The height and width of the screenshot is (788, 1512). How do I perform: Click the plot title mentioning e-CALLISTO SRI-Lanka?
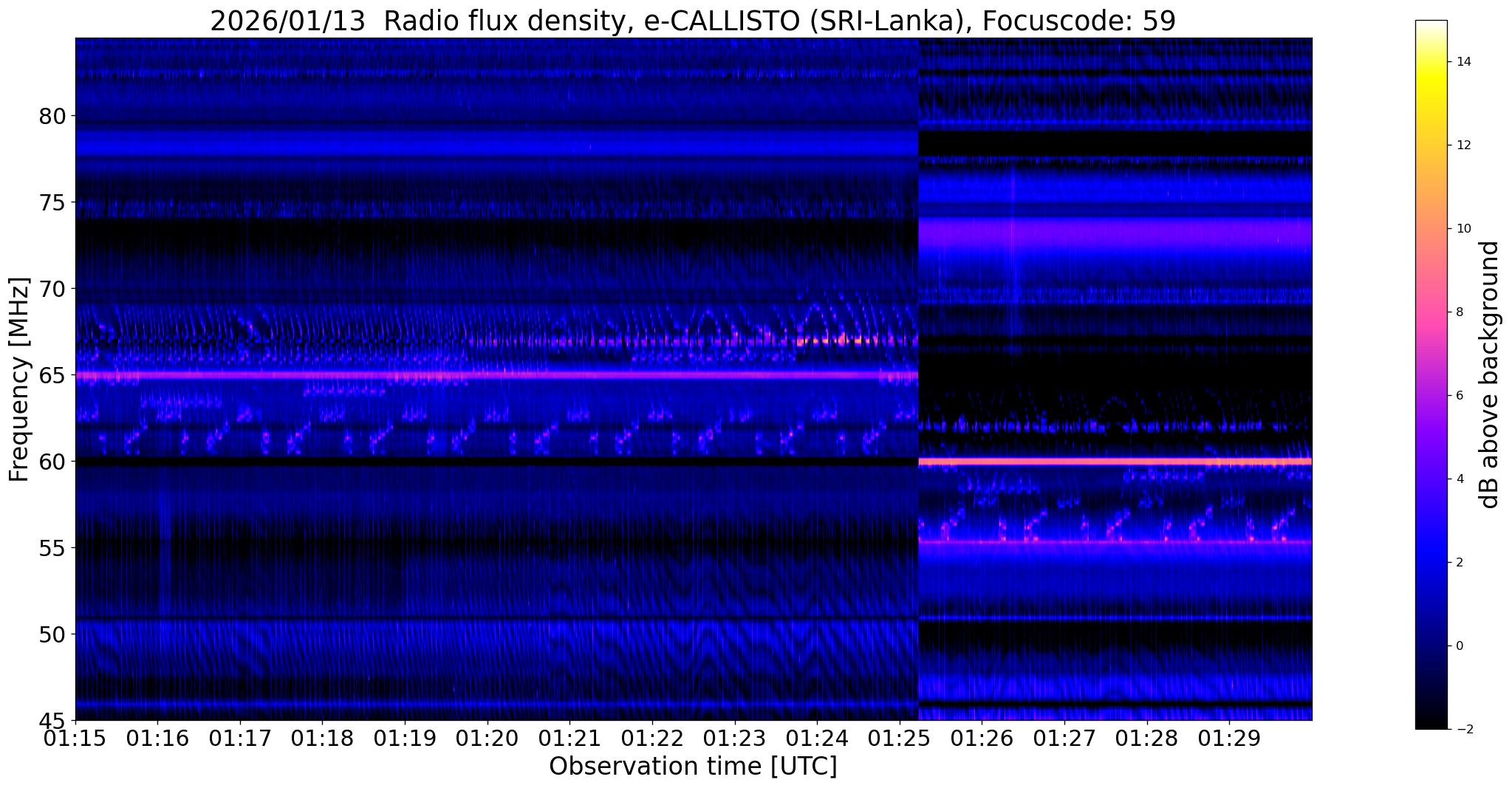point(693,21)
